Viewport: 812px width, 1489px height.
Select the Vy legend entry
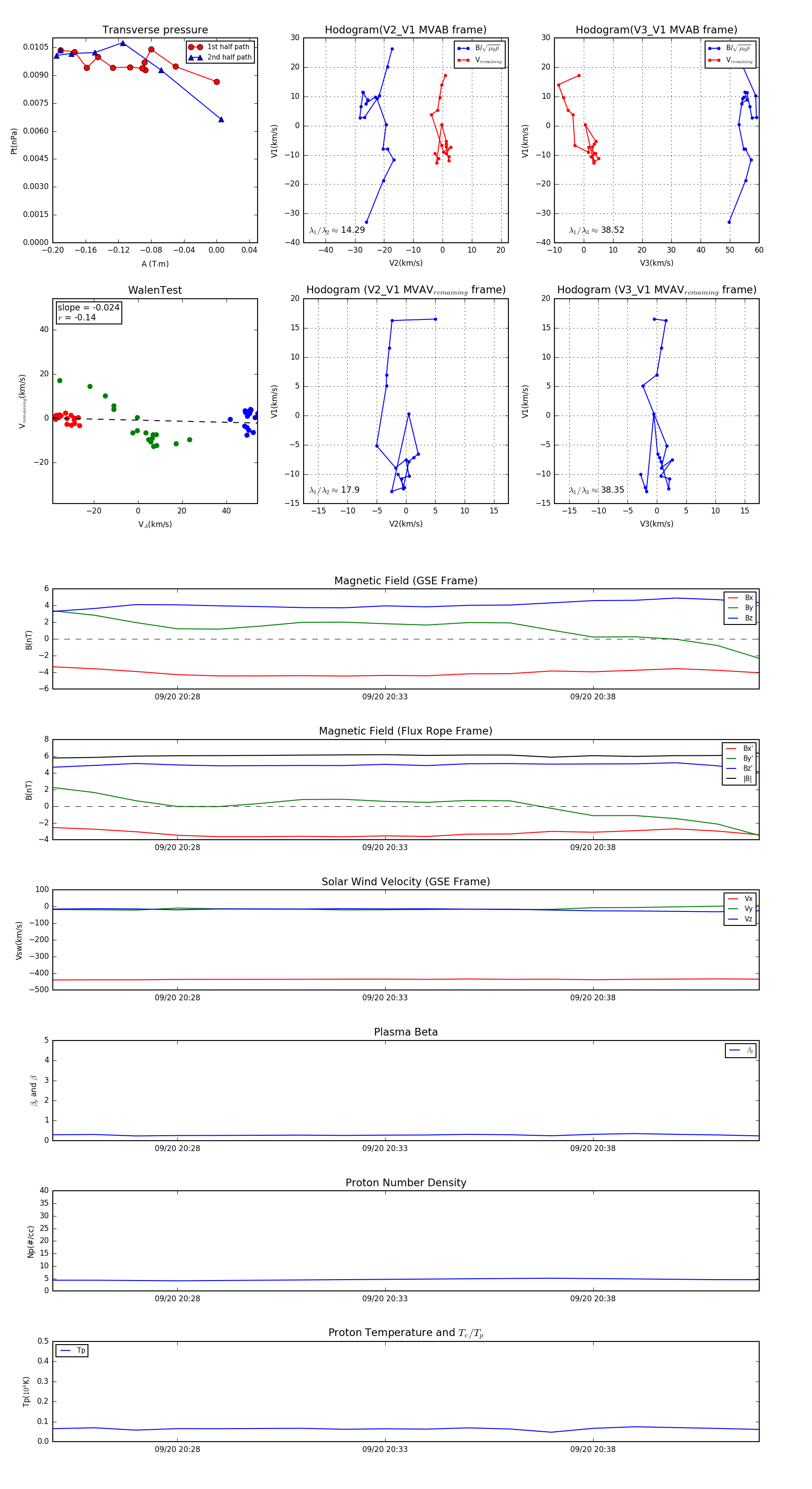740,909
